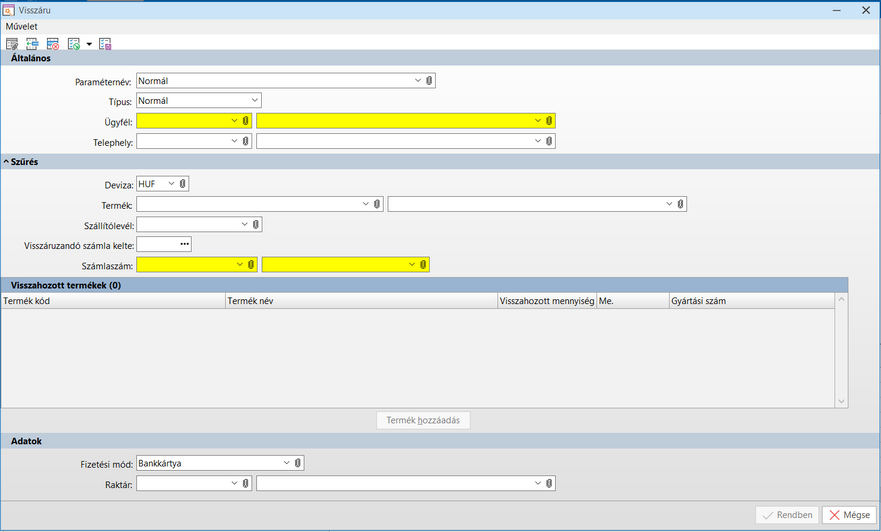Click the paperclip icon next to Paraméternév
The width and height of the screenshot is (881, 532).
429,81
